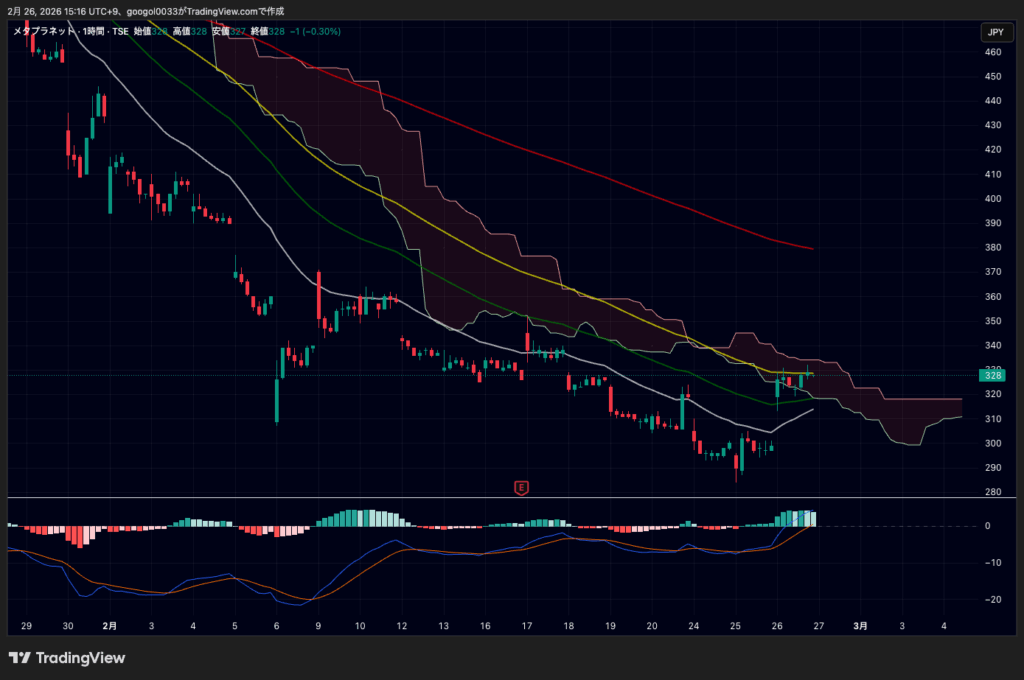The width and height of the screenshot is (1024, 680).
Task: Click the −1 (−0.30%) change value
Action: (x=316, y=32)
